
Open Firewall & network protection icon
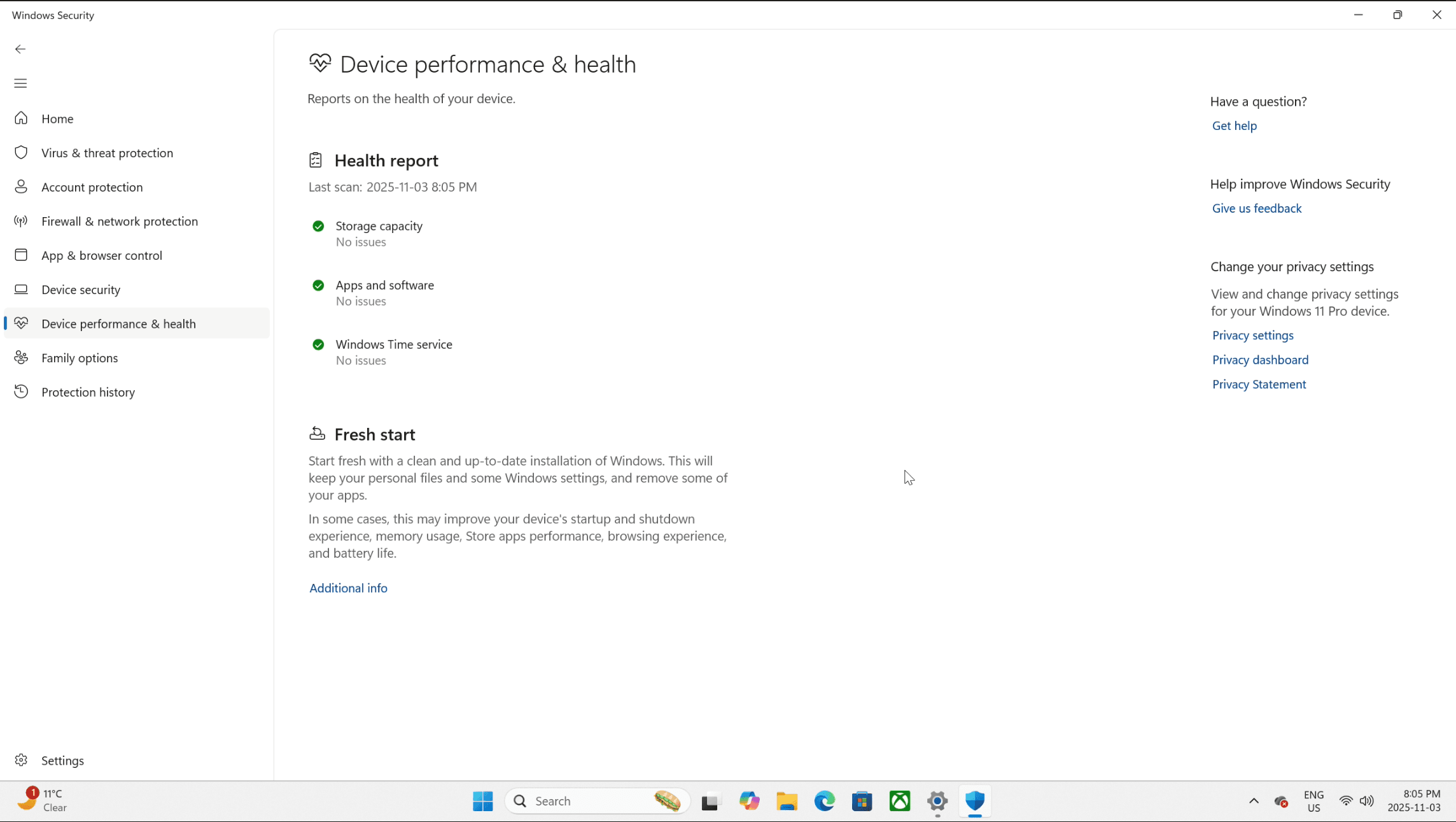coord(21,221)
